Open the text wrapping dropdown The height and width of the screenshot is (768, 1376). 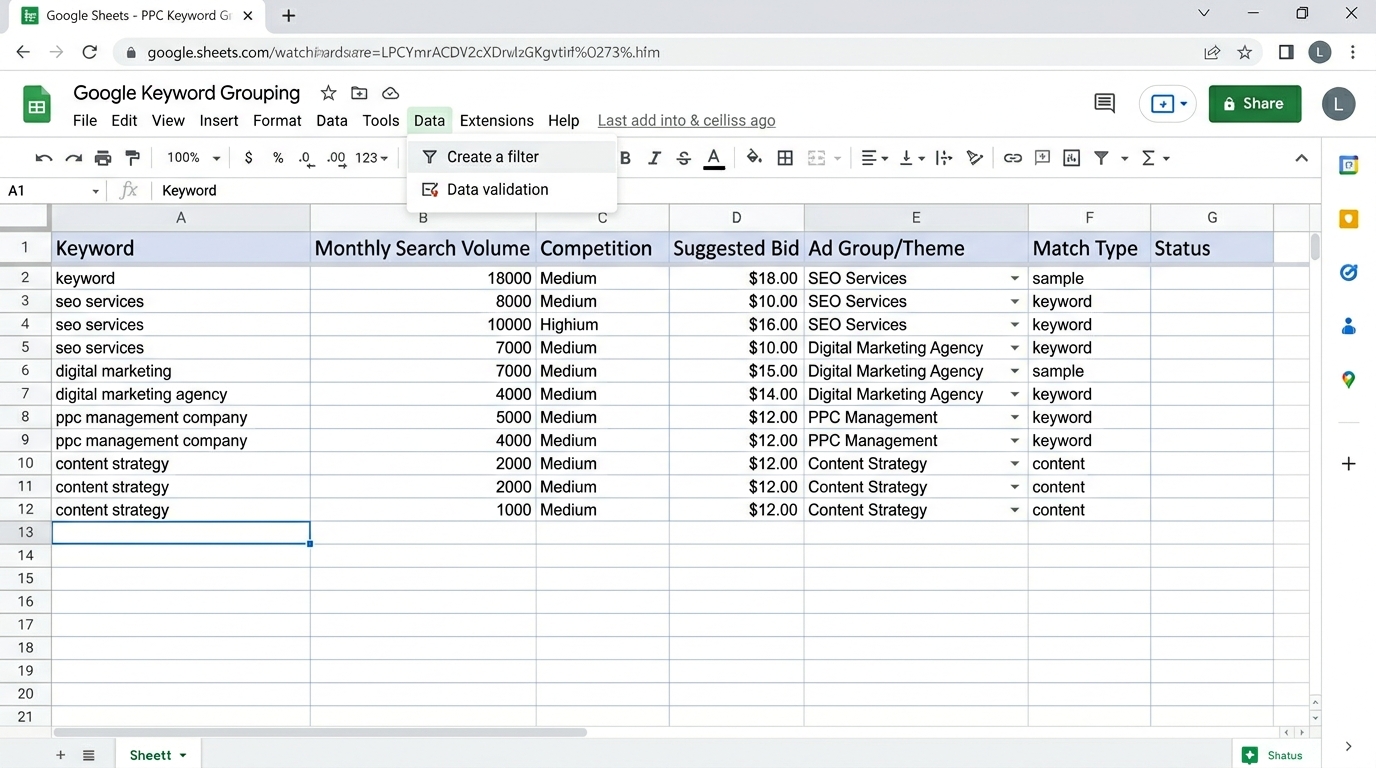(x=943, y=158)
